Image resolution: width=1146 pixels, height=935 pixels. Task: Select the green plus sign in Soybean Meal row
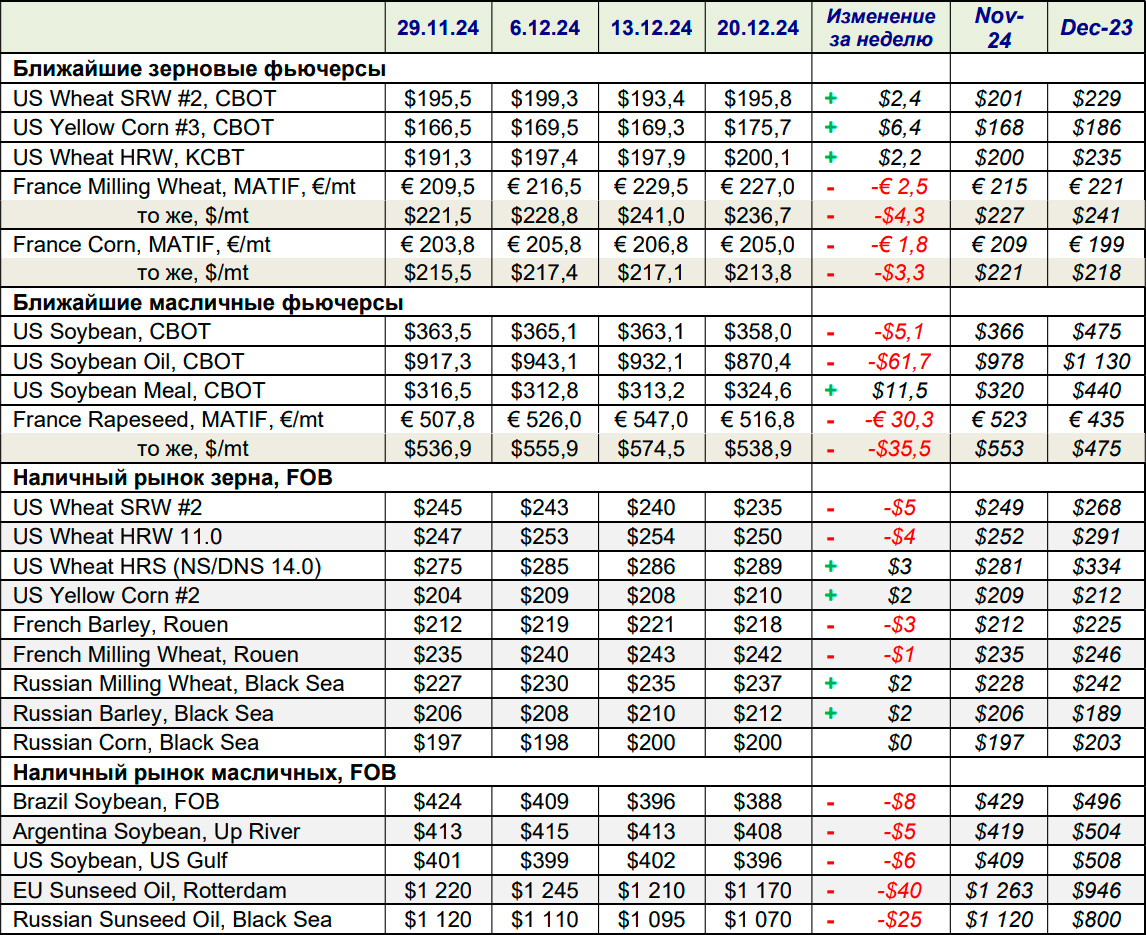tap(830, 390)
